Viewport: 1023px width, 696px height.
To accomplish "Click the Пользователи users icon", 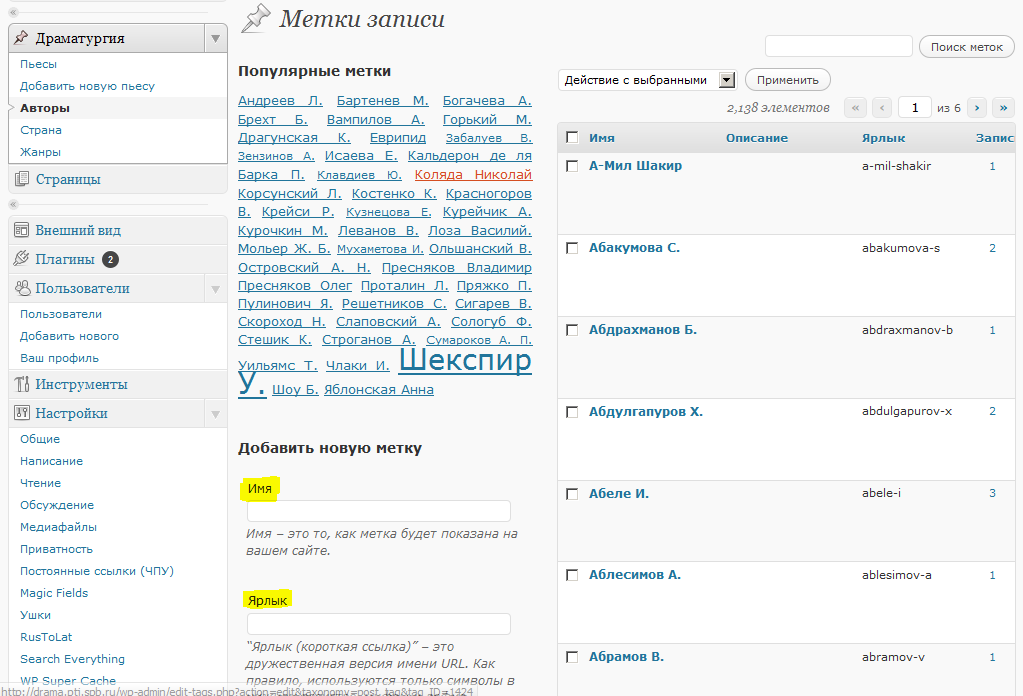I will (x=21, y=288).
